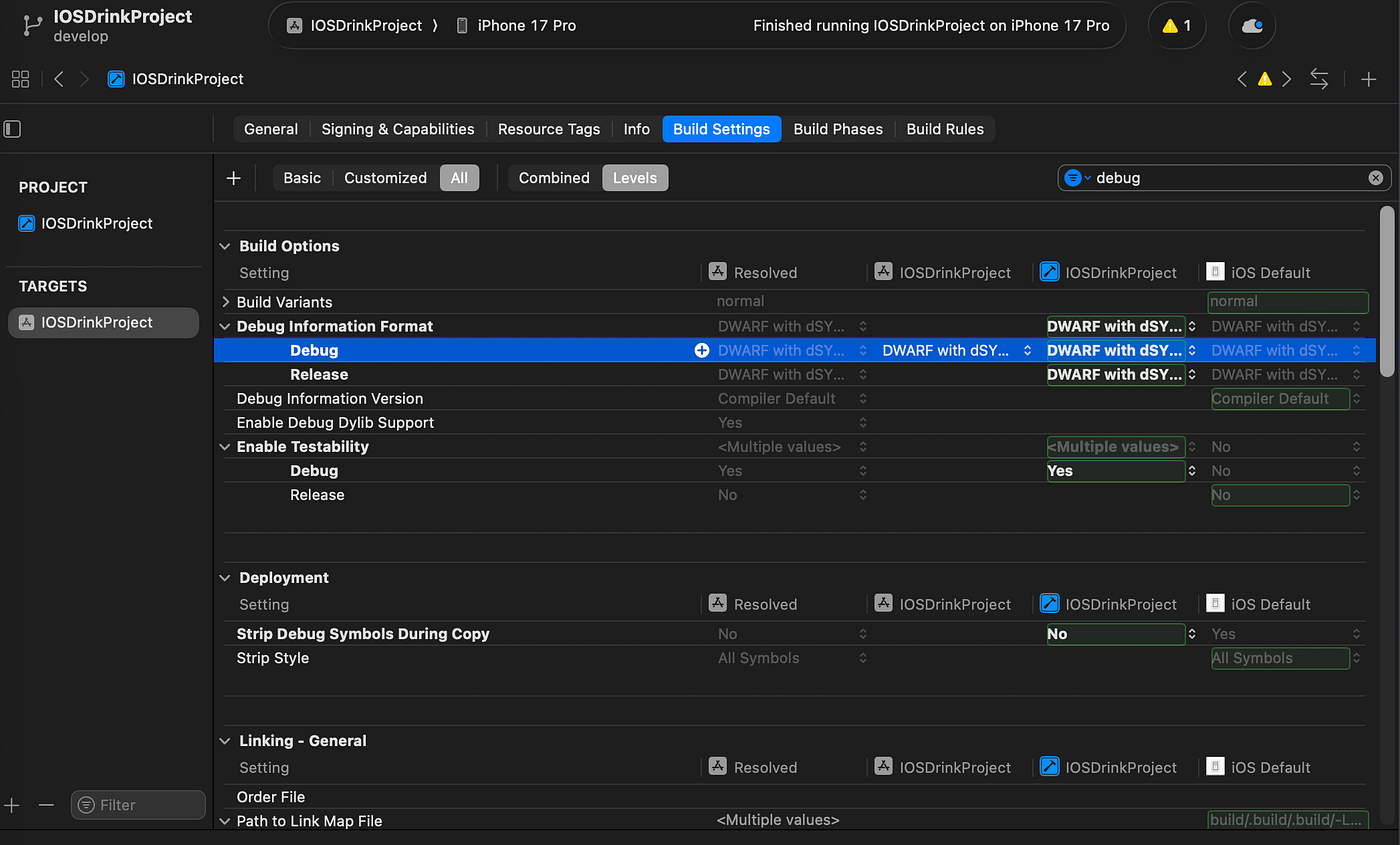Click the swap arrows code review icon
Image resolution: width=1400 pixels, height=845 pixels.
click(1319, 79)
